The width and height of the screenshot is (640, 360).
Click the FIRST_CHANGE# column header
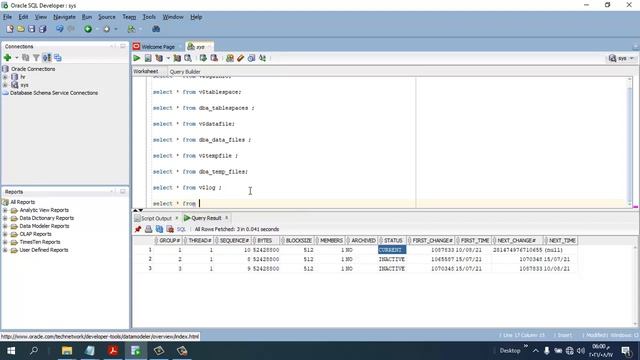[432, 241]
